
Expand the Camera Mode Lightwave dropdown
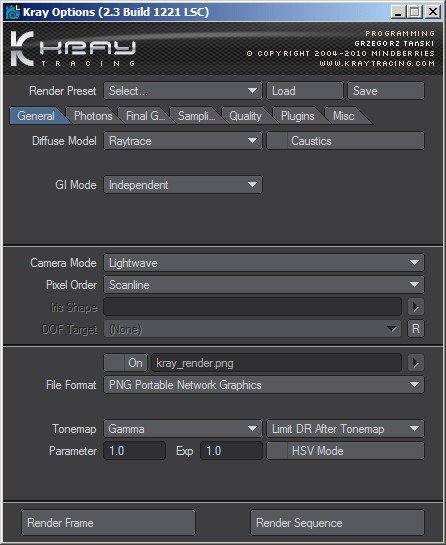coord(264,263)
